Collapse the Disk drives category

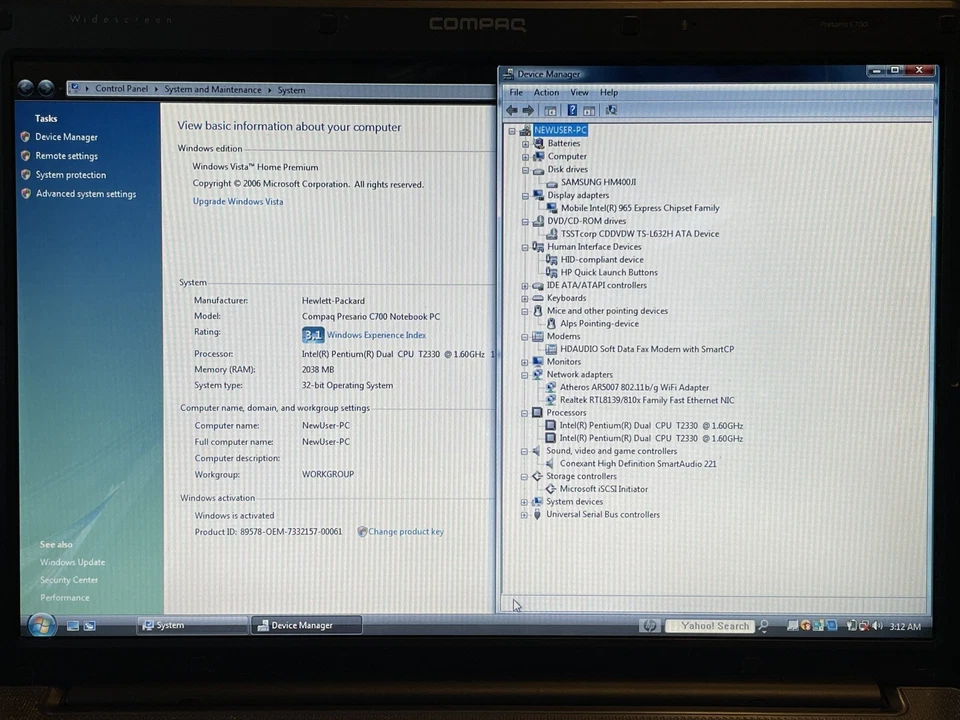click(x=525, y=170)
